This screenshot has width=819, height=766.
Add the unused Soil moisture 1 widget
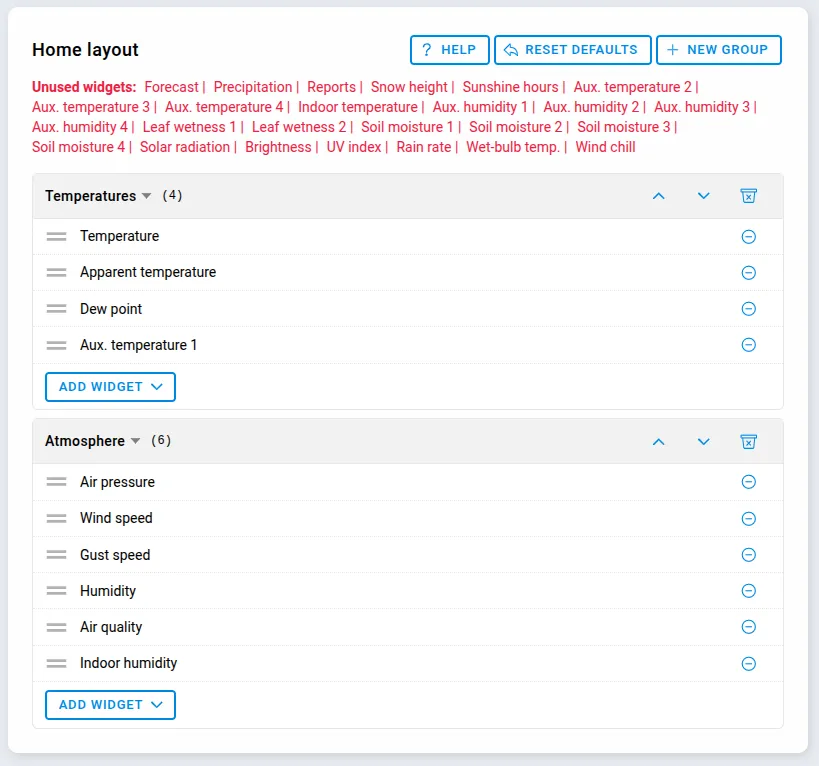[x=407, y=127]
